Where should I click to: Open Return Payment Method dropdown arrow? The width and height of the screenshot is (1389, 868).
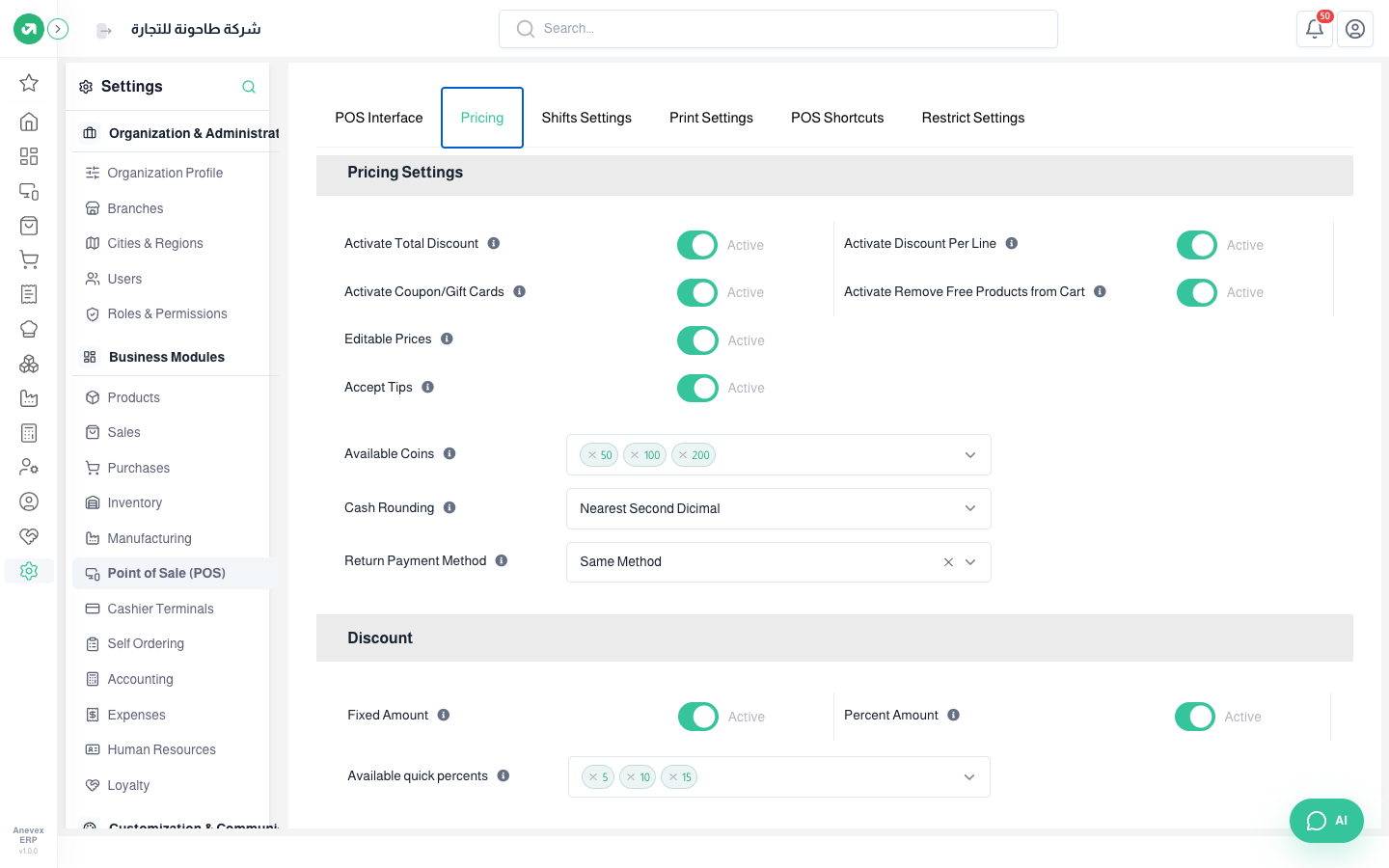pyautogui.click(x=970, y=562)
